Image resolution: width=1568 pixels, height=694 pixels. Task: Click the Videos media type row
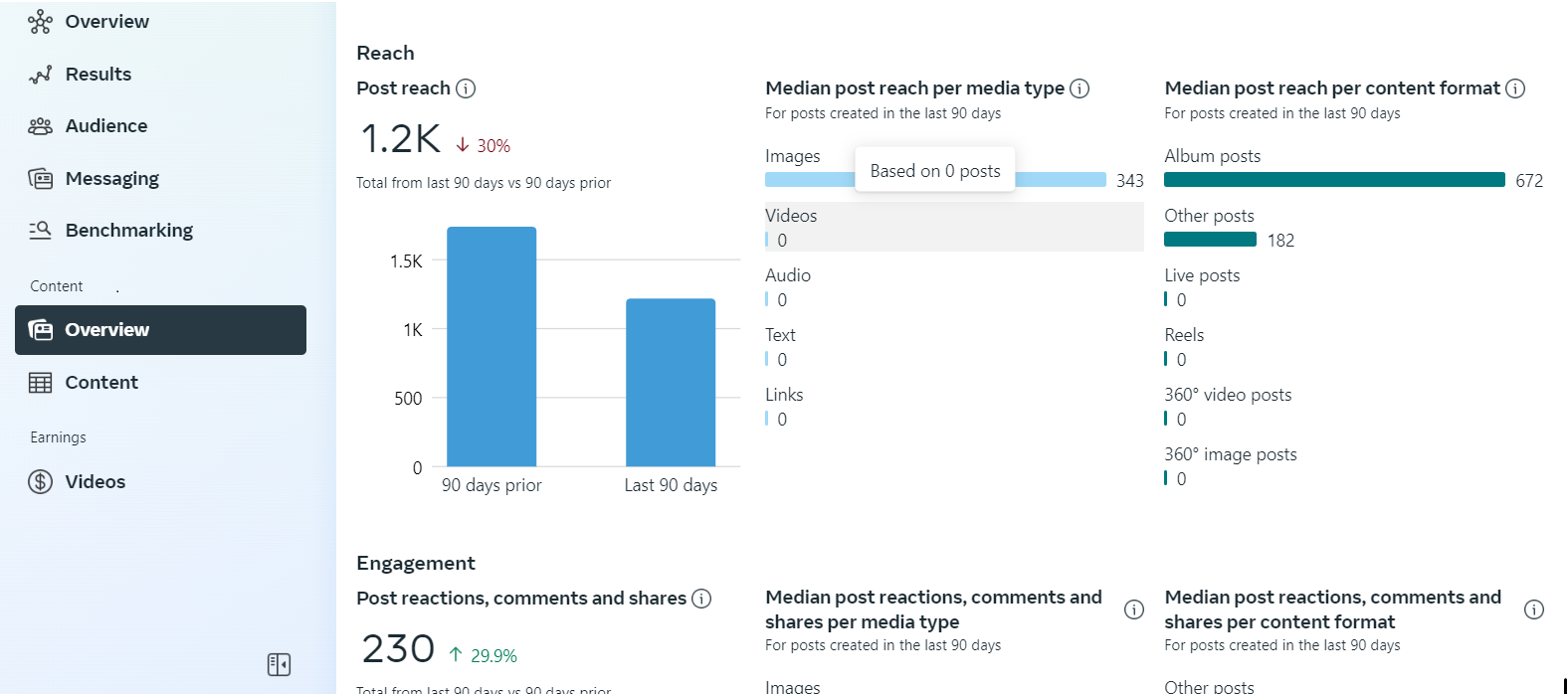click(x=953, y=227)
